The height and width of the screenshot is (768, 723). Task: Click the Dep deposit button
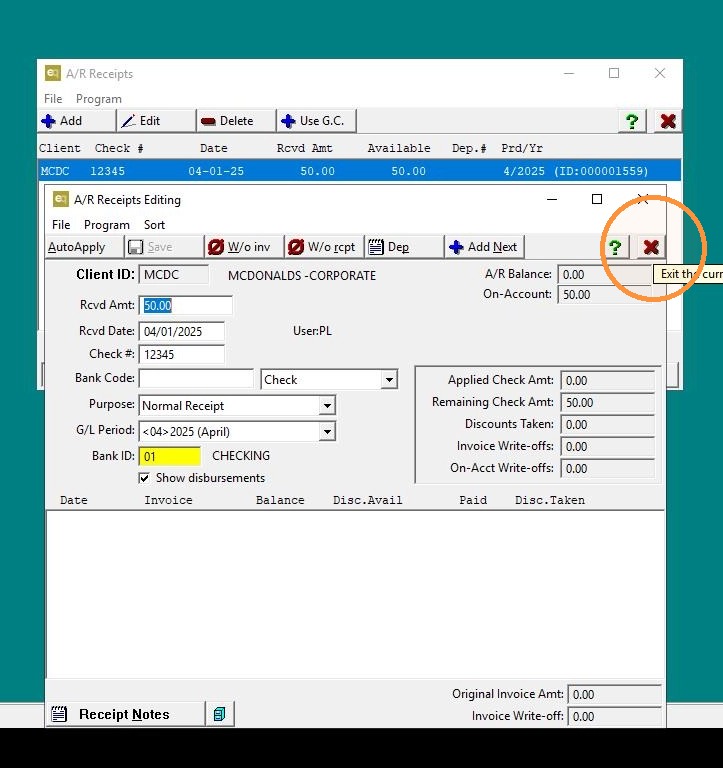404,247
